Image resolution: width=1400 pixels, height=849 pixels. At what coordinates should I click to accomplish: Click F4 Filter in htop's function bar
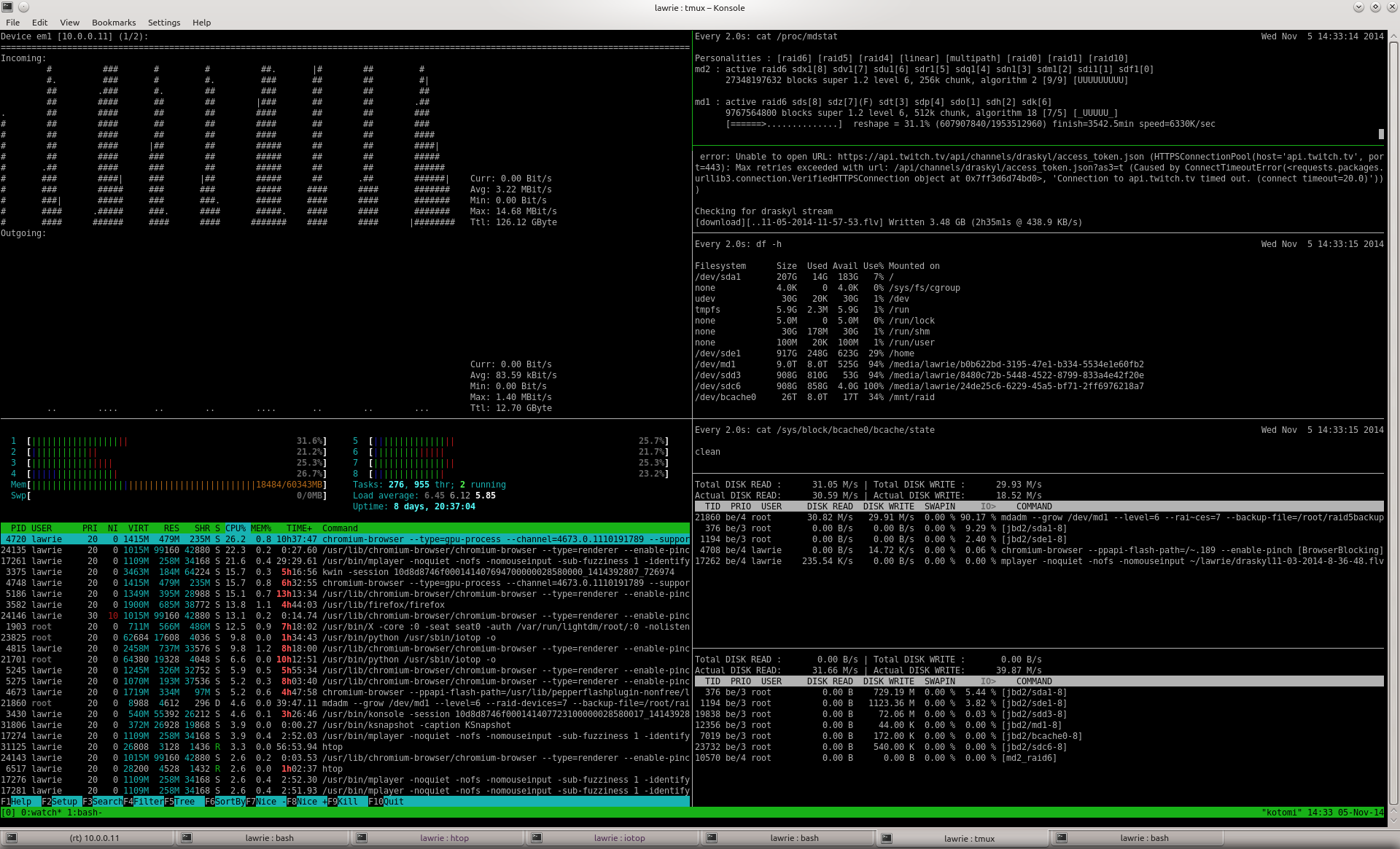click(144, 802)
